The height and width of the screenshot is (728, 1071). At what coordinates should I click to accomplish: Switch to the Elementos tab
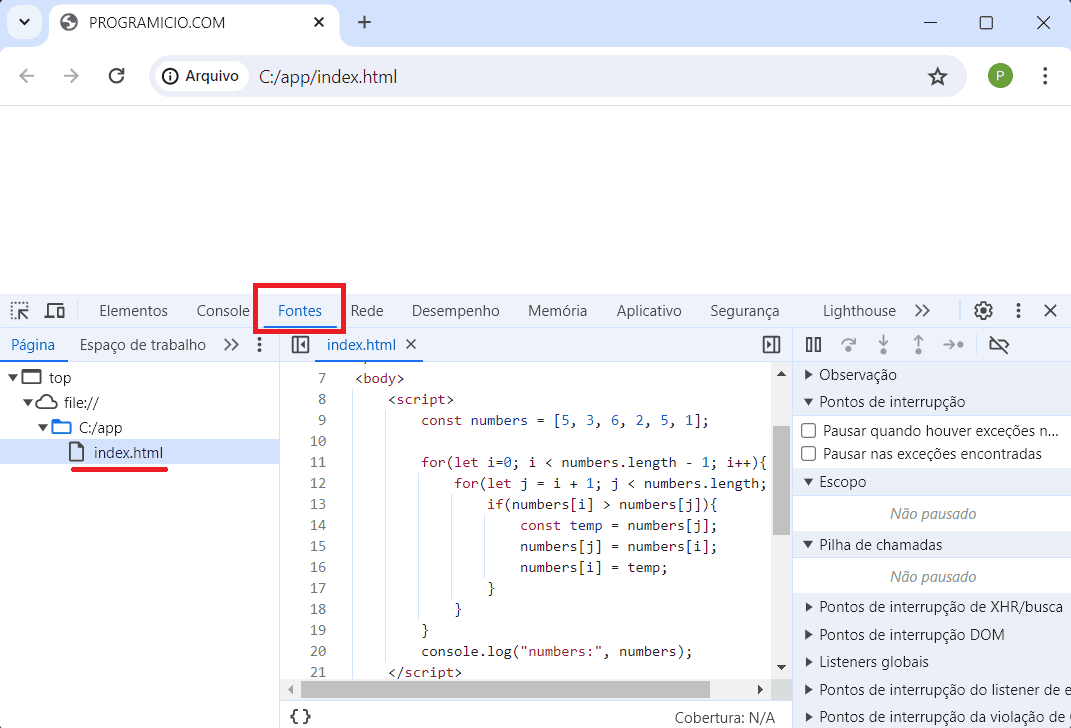point(133,311)
